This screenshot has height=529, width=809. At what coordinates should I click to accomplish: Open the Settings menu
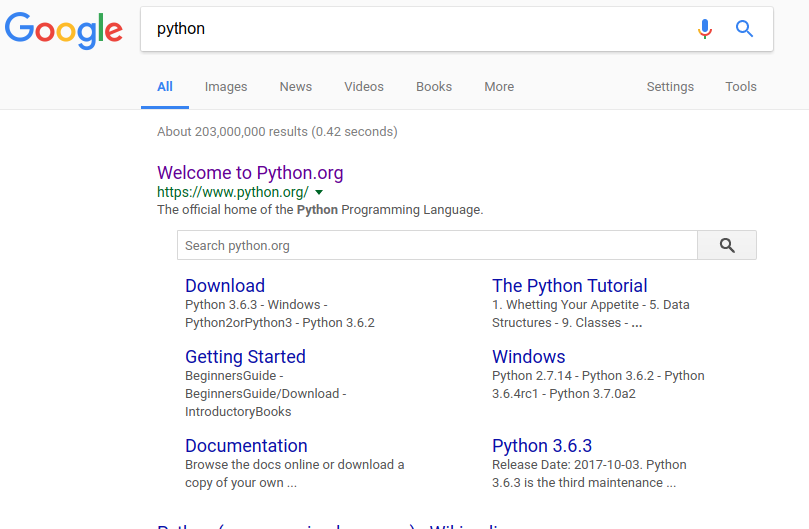click(x=670, y=87)
